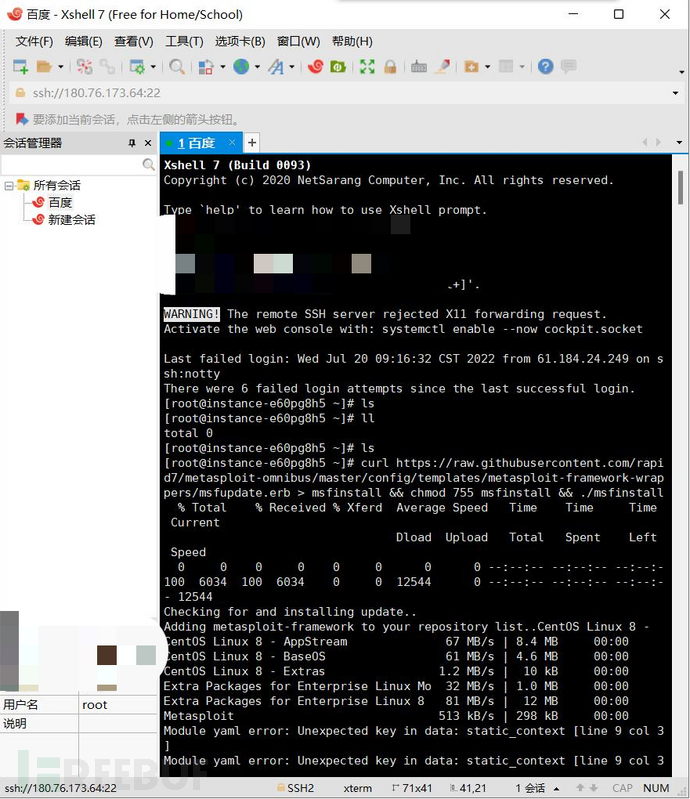Click the keyboard key-mapping icon
690x799 pixels.
tap(419, 67)
